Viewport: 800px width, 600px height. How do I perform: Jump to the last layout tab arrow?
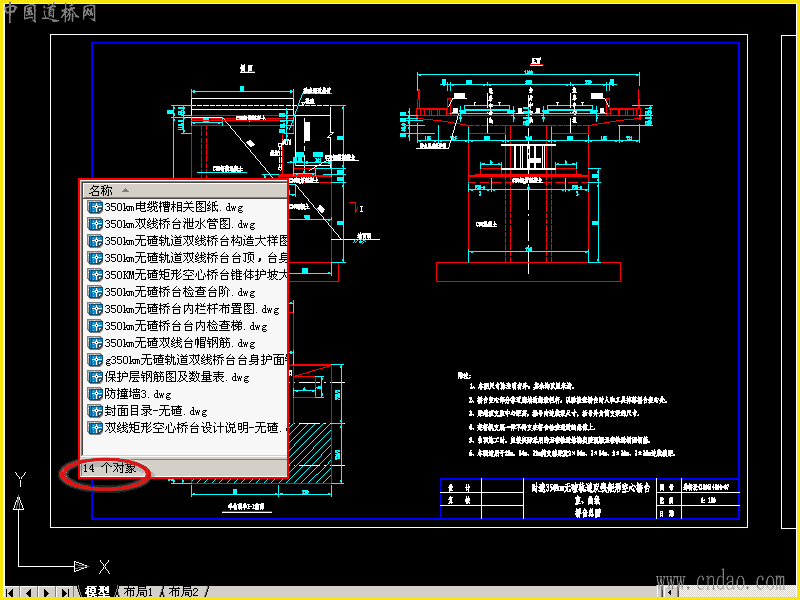coord(65,592)
